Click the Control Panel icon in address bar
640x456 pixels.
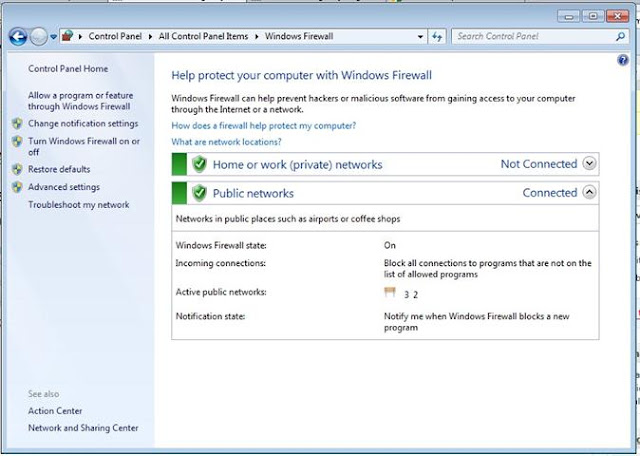[67, 36]
